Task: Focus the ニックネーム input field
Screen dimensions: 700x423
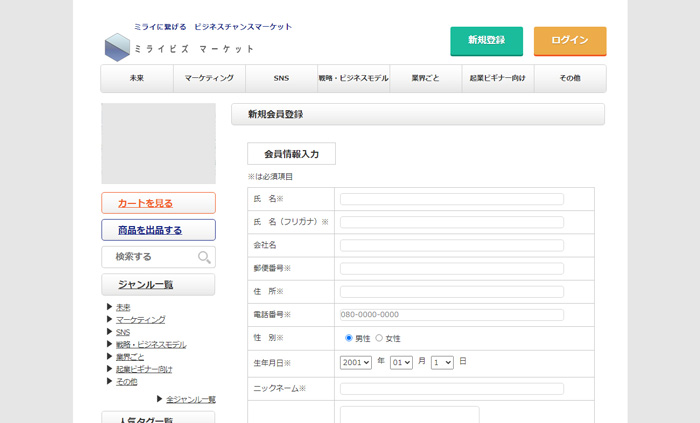Action: point(451,389)
